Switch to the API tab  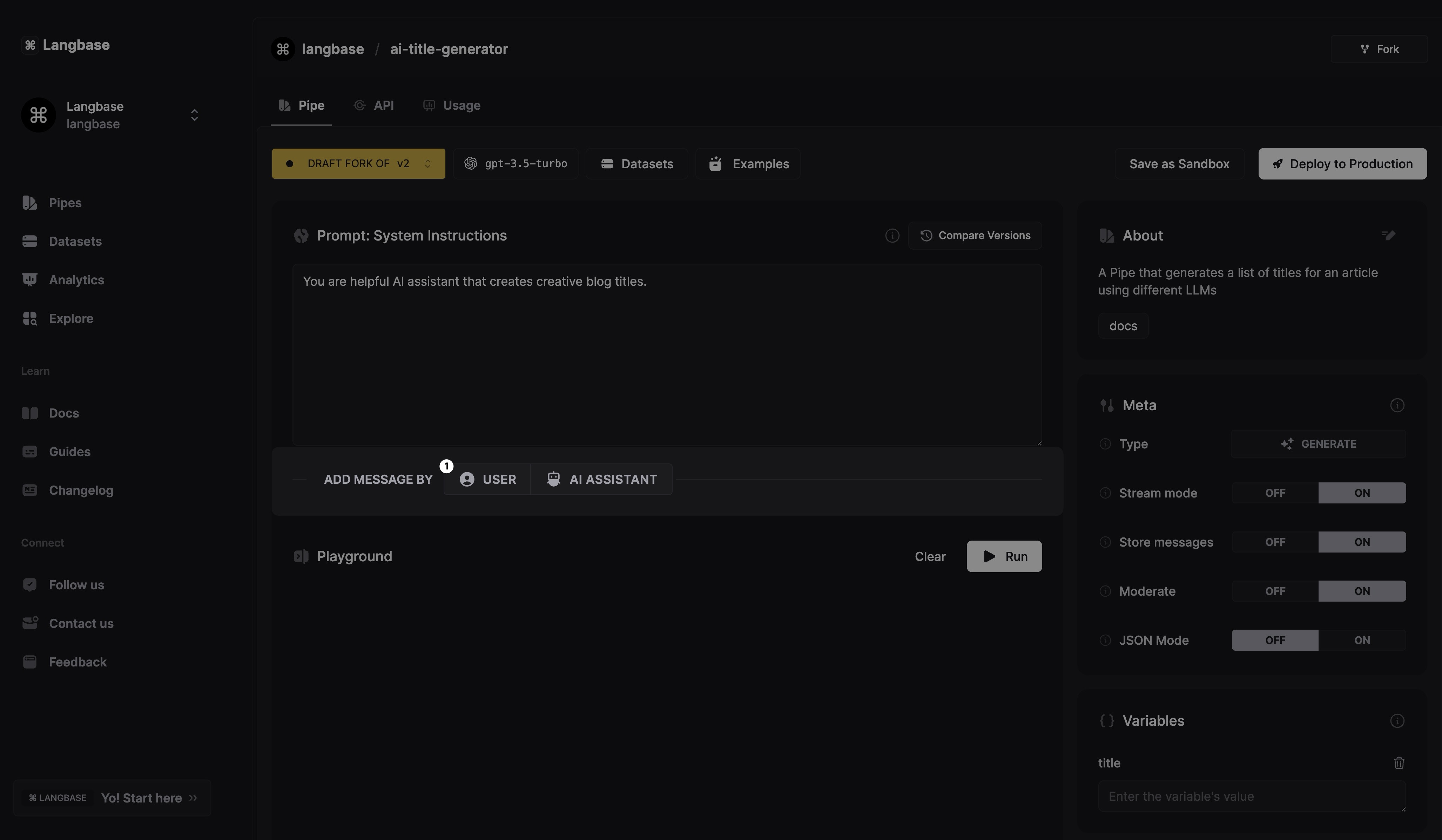[374, 105]
